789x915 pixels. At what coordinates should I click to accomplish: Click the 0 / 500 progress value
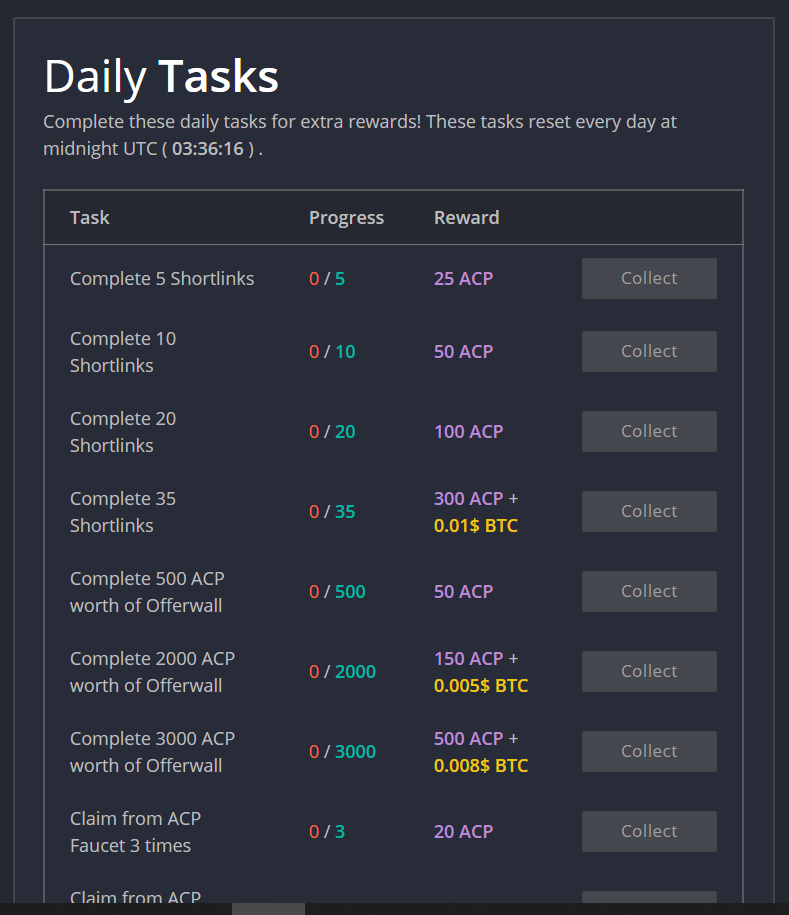[x=337, y=592]
